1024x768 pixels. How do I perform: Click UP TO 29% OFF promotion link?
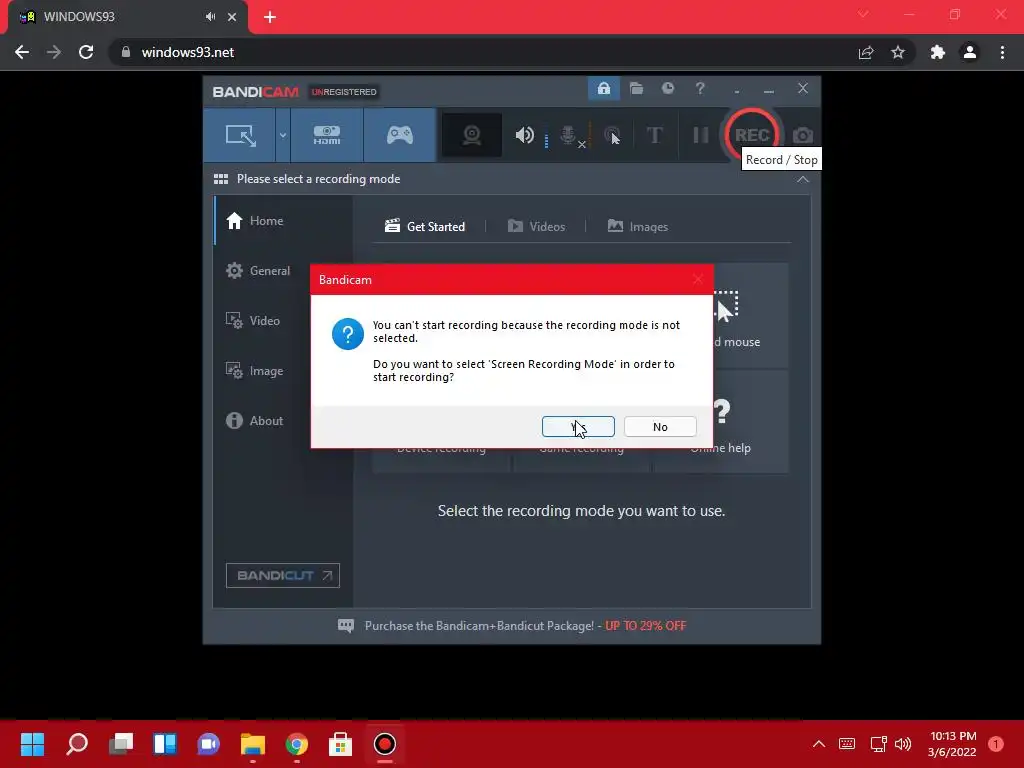645,626
